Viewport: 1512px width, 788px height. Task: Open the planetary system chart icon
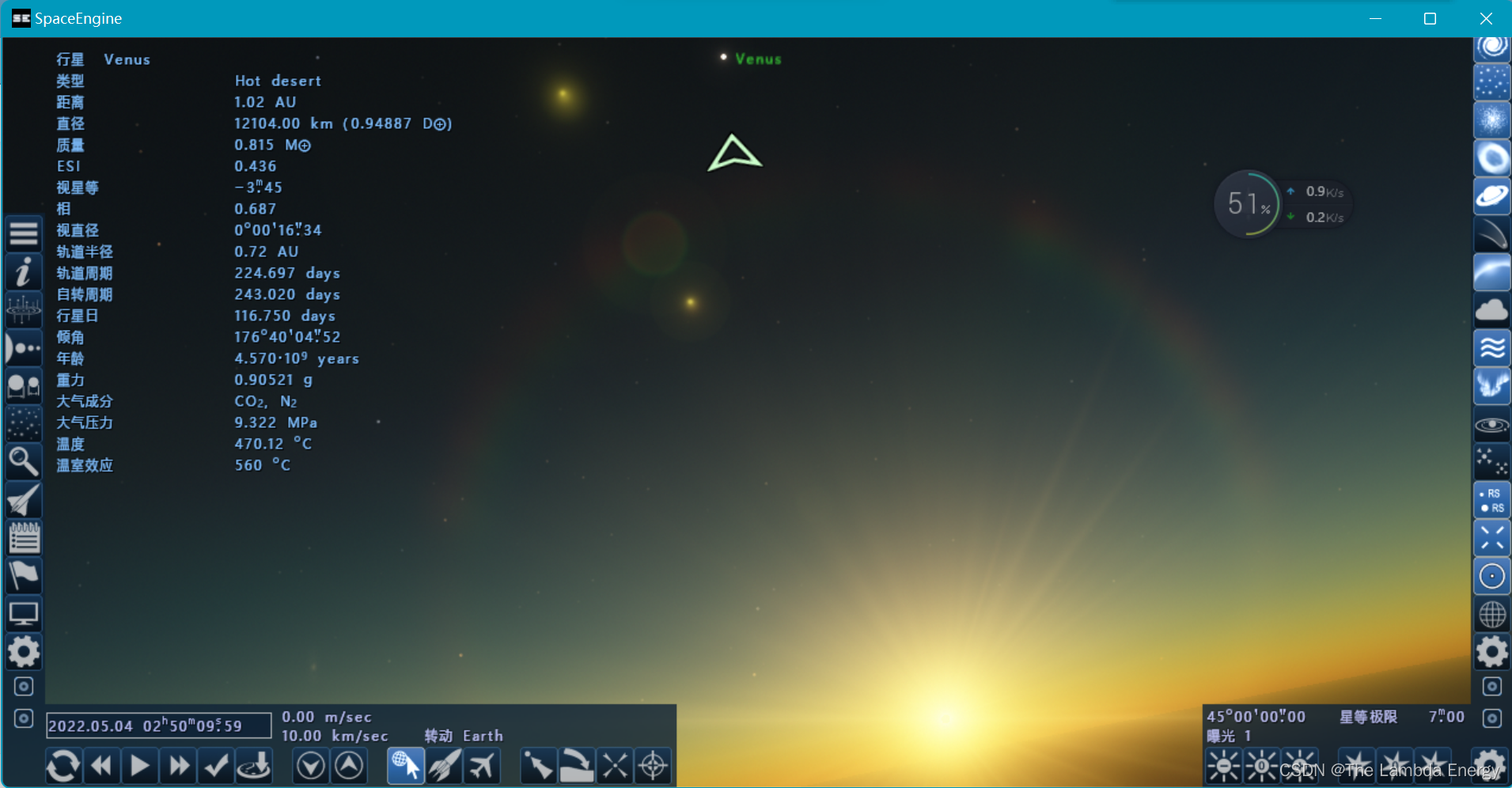point(24,310)
